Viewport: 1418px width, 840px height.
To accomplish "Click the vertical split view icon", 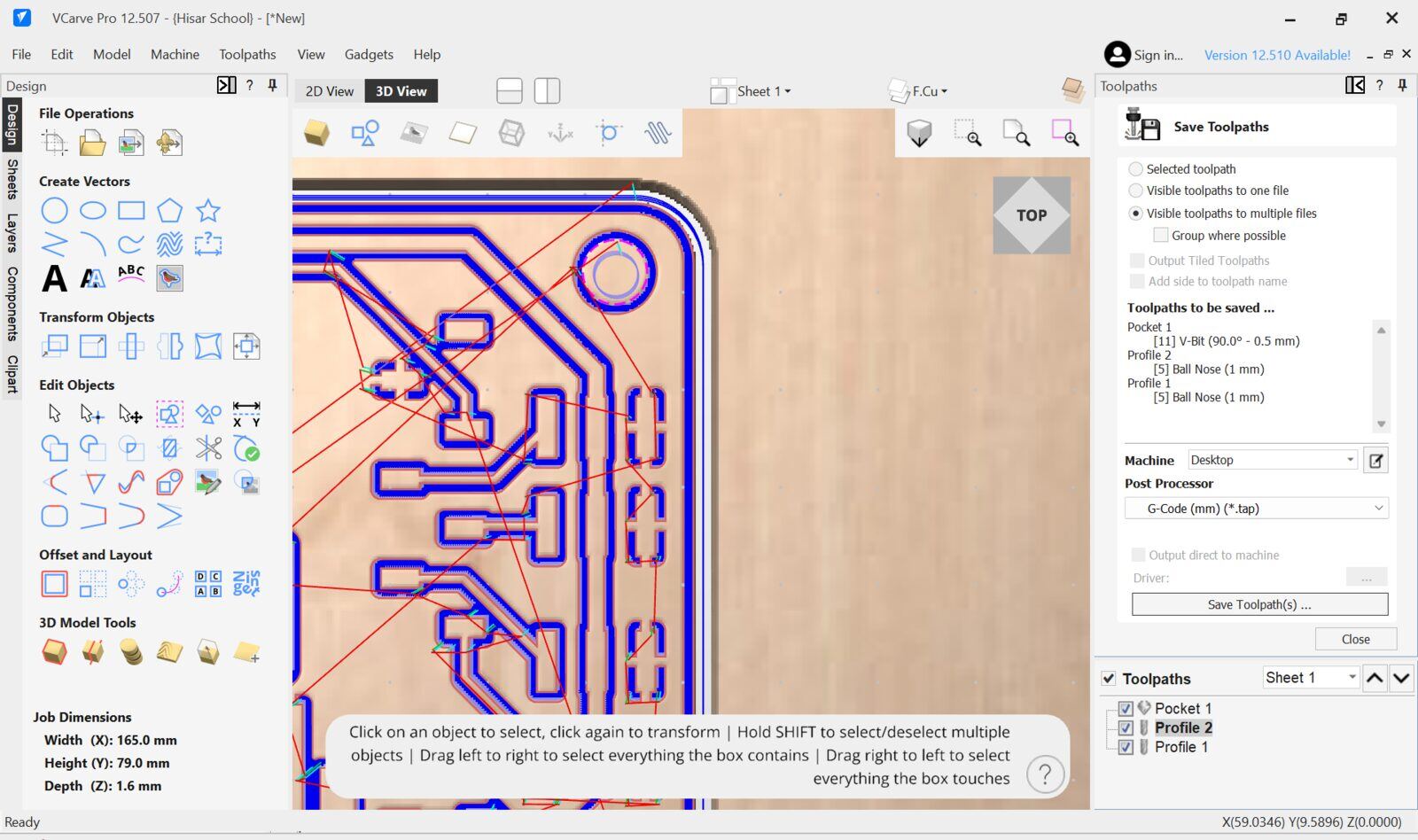I will 547,90.
